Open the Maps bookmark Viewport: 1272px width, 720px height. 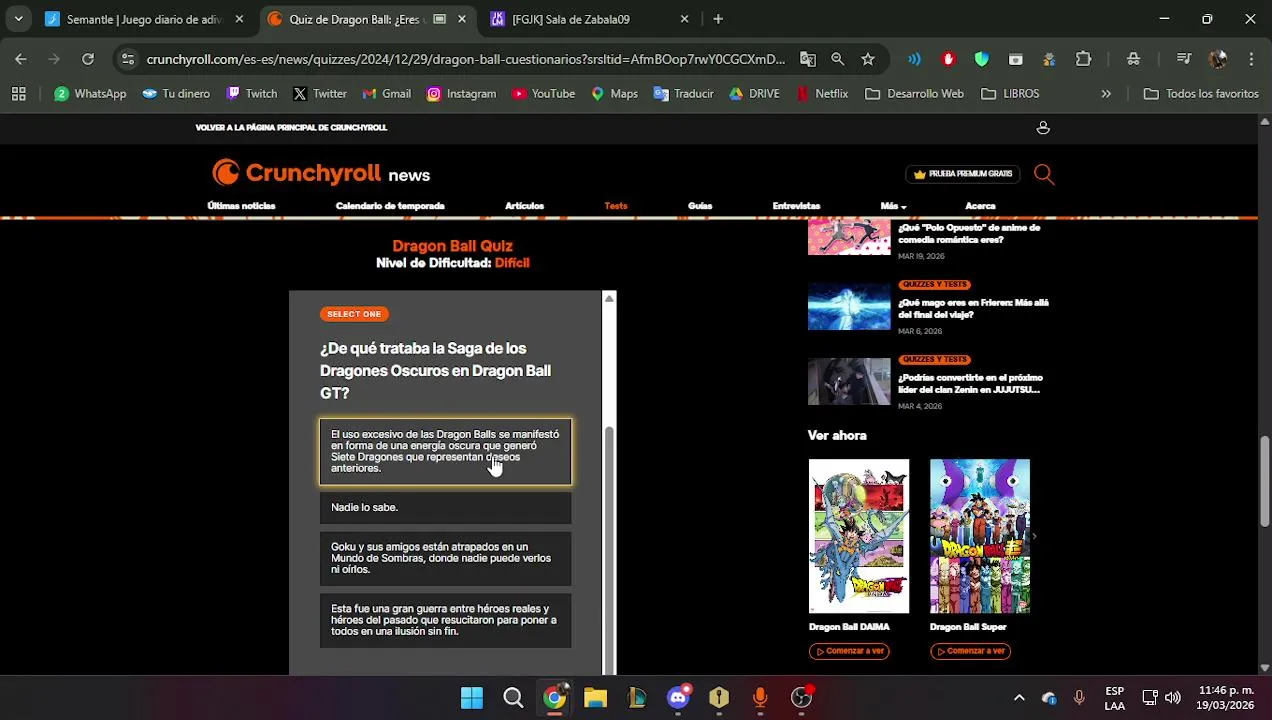point(614,93)
